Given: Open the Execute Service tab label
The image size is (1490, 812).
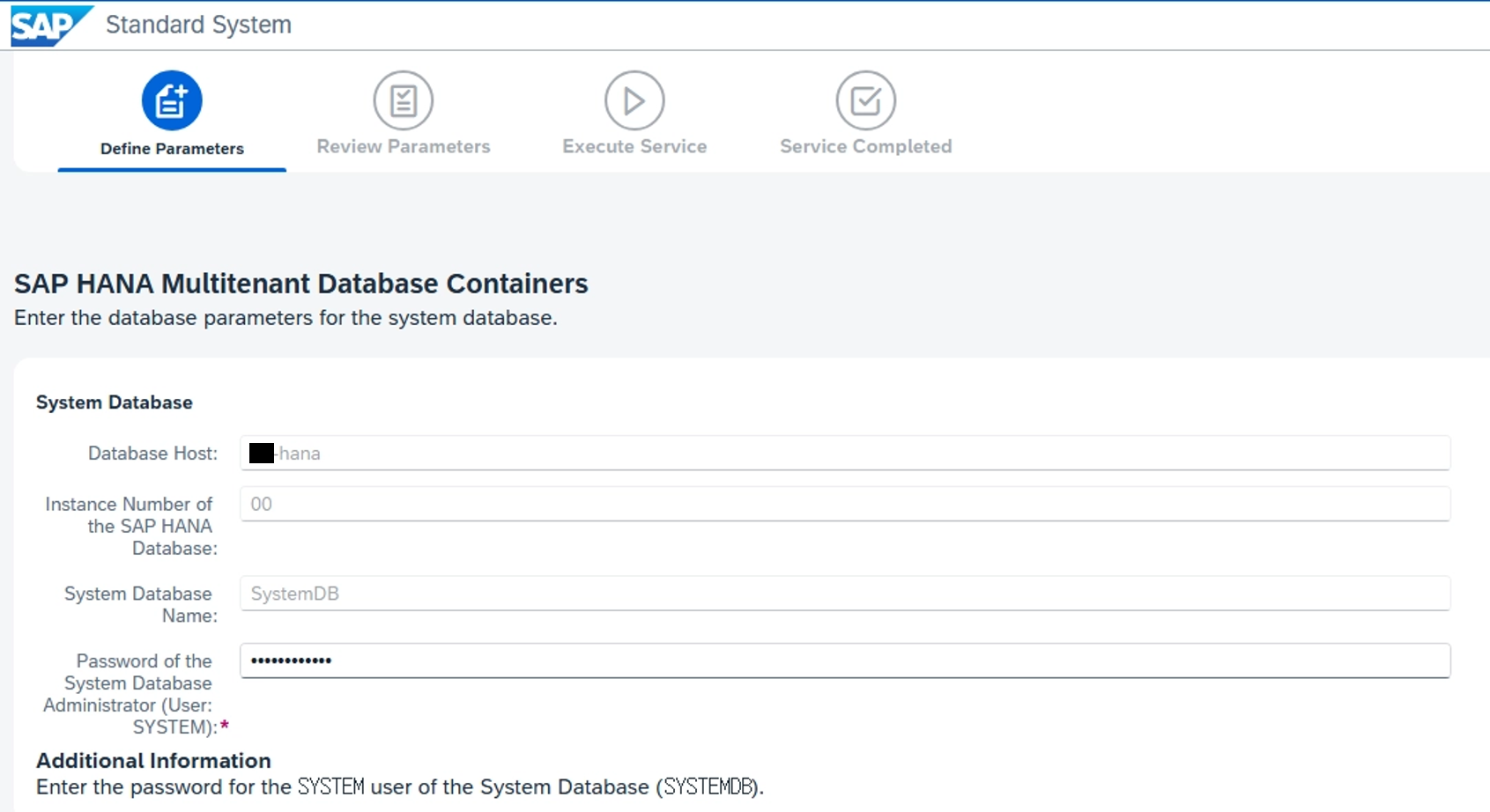Looking at the screenshot, I should (634, 146).
